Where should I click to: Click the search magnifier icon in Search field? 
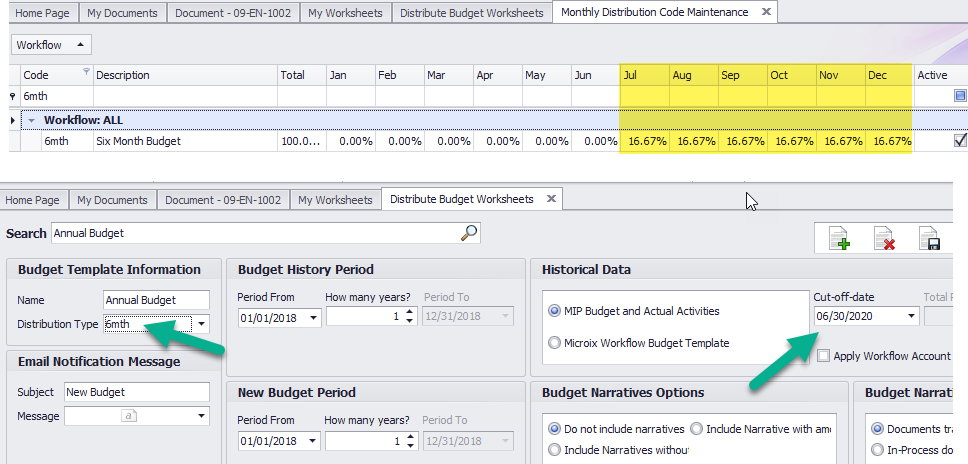(x=469, y=232)
